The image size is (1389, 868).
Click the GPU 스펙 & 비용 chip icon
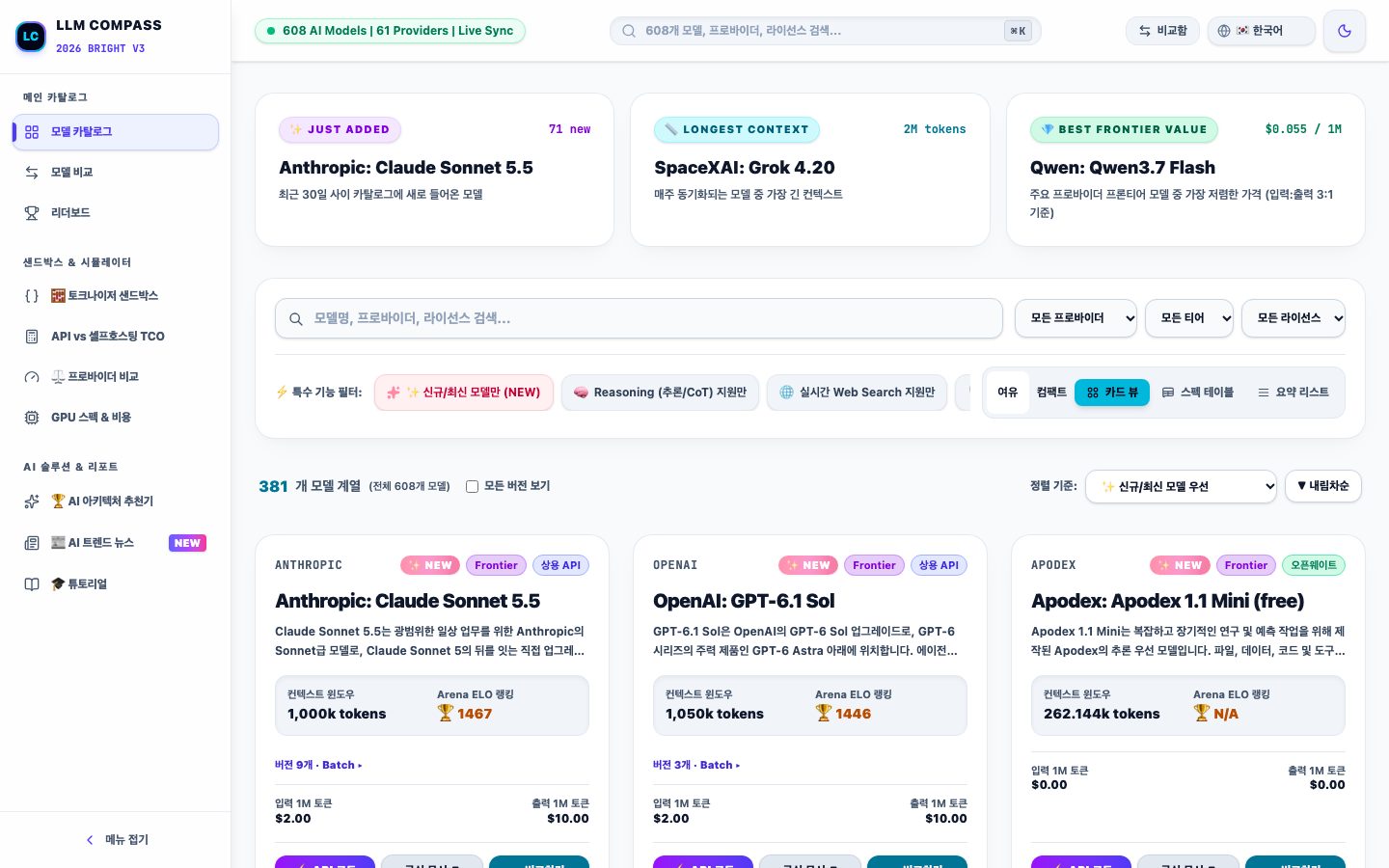point(32,418)
